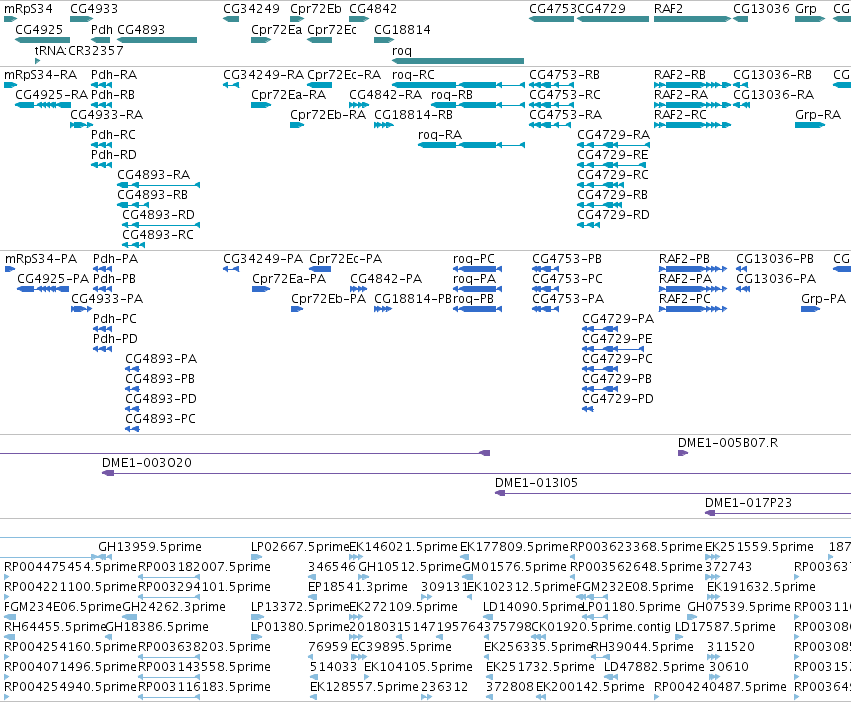Select transcript Grp-RA glyph
Viewport: 851px width, 702px height.
coord(810,125)
